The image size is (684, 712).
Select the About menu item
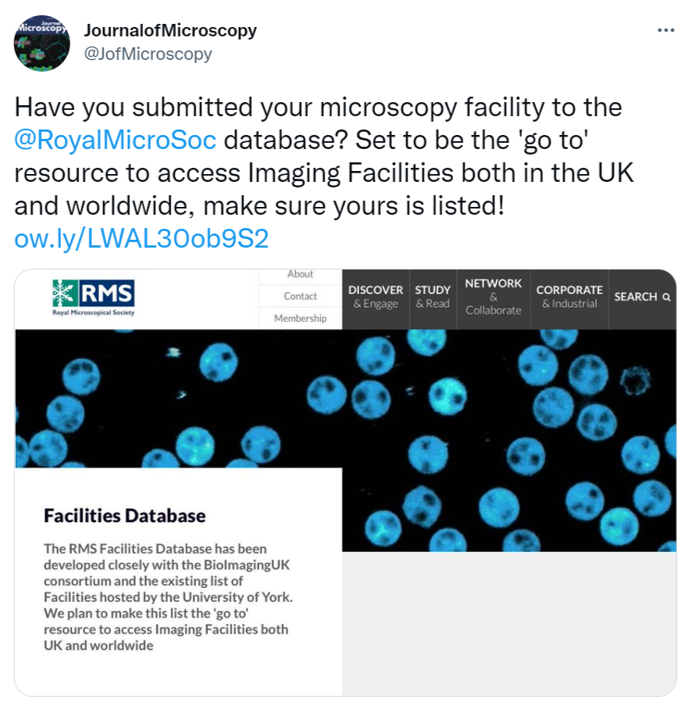click(x=300, y=274)
